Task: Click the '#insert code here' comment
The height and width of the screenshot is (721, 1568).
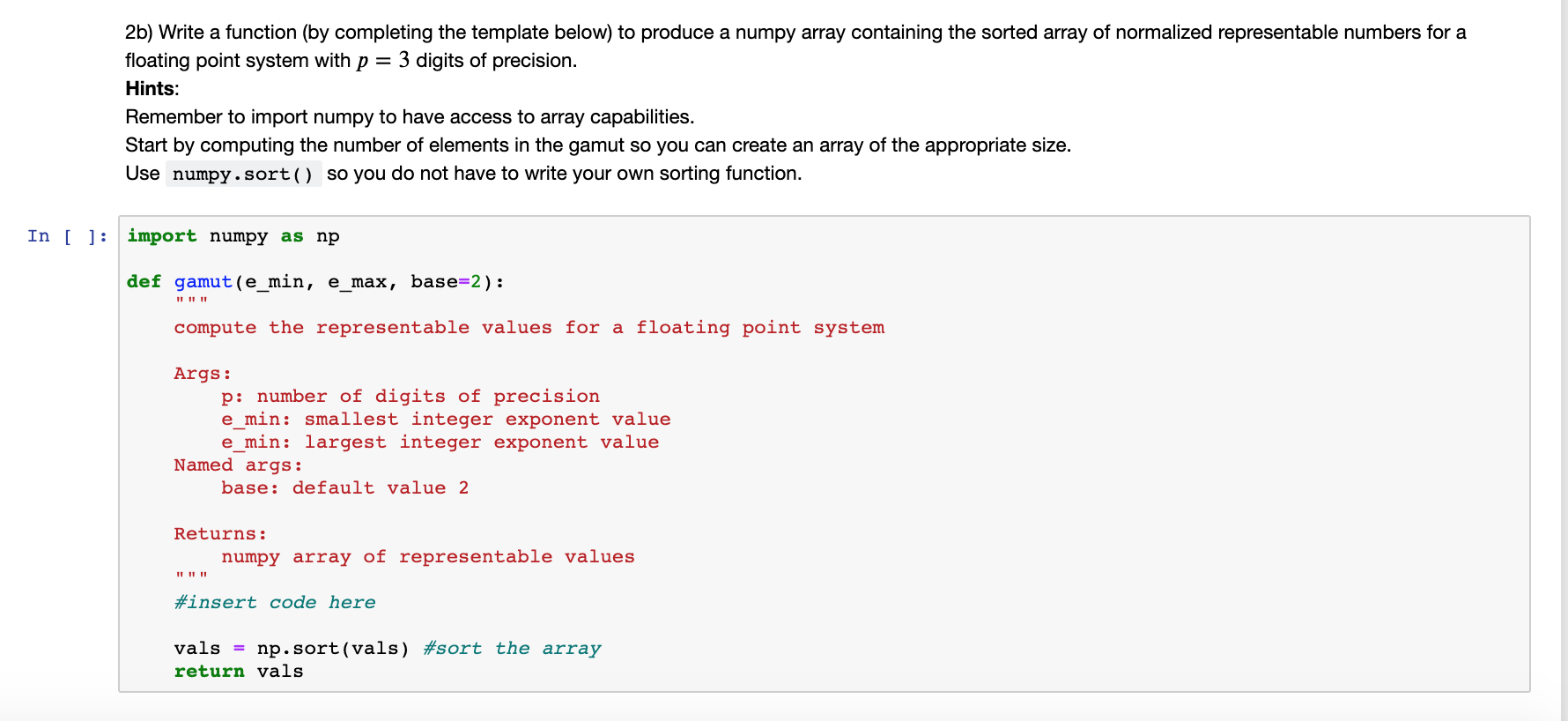Action: pos(275,603)
